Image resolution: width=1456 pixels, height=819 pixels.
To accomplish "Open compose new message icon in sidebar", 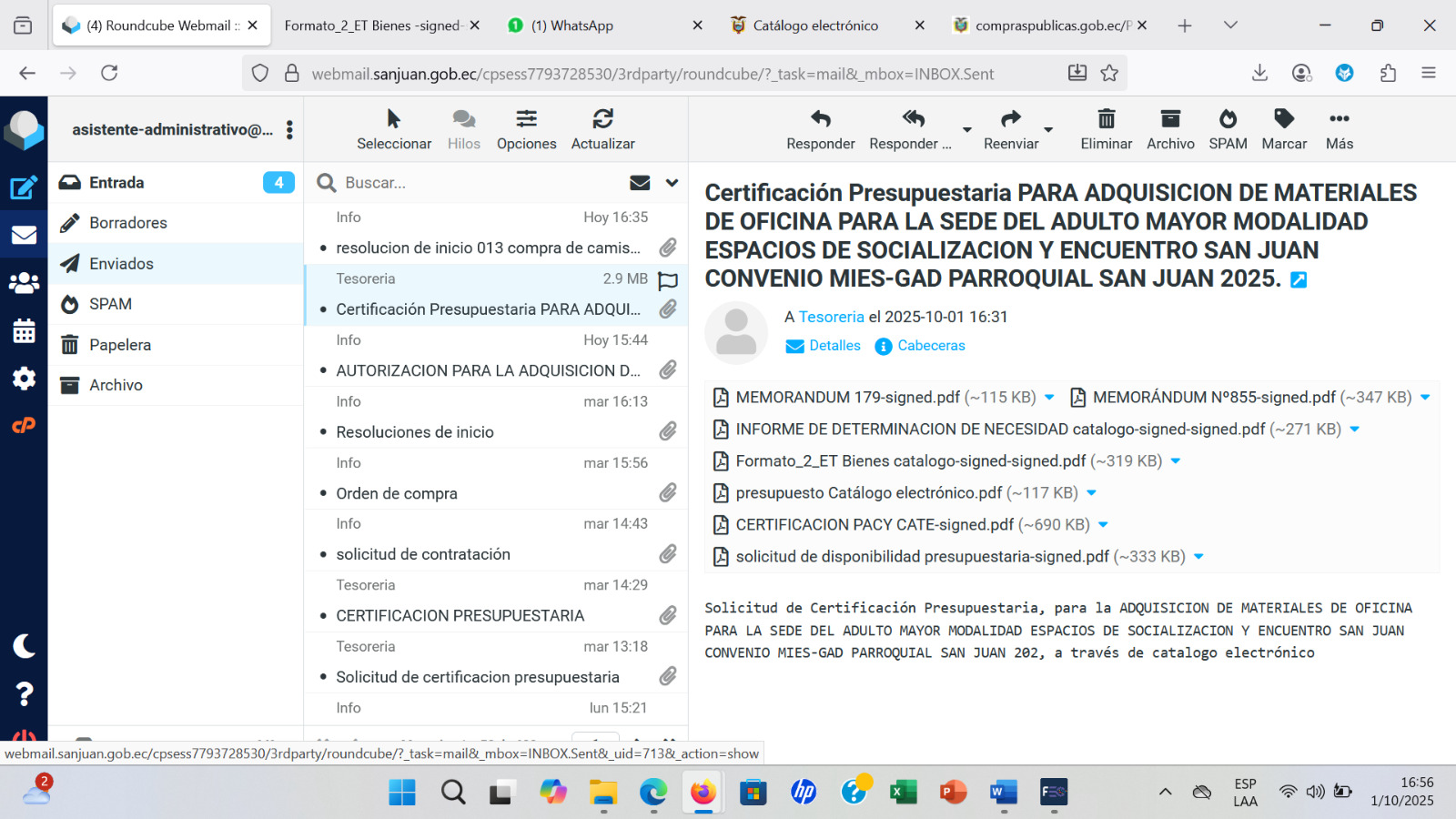I will pos(24,187).
